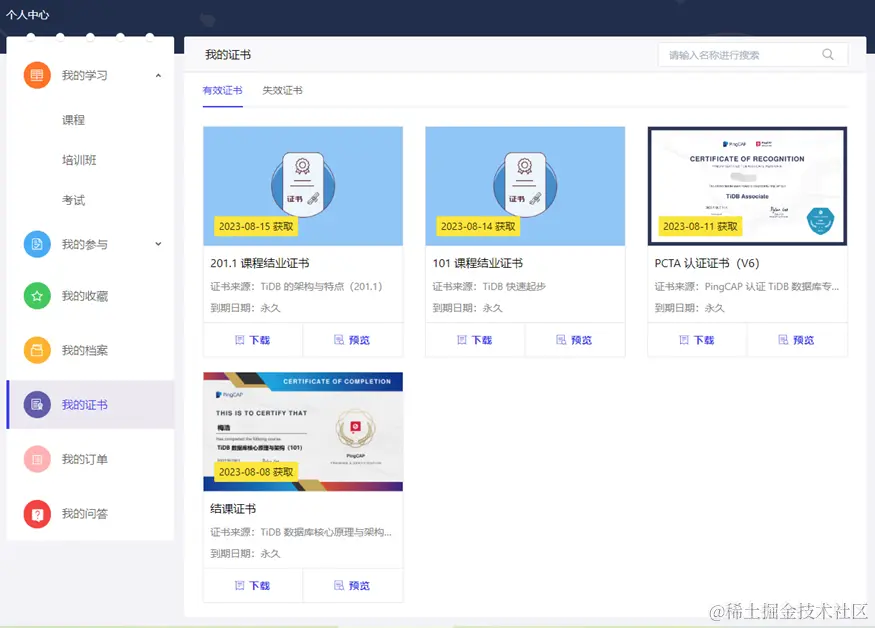Switch to the 失效证书 tab
The width and height of the screenshot is (875, 628).
point(282,90)
